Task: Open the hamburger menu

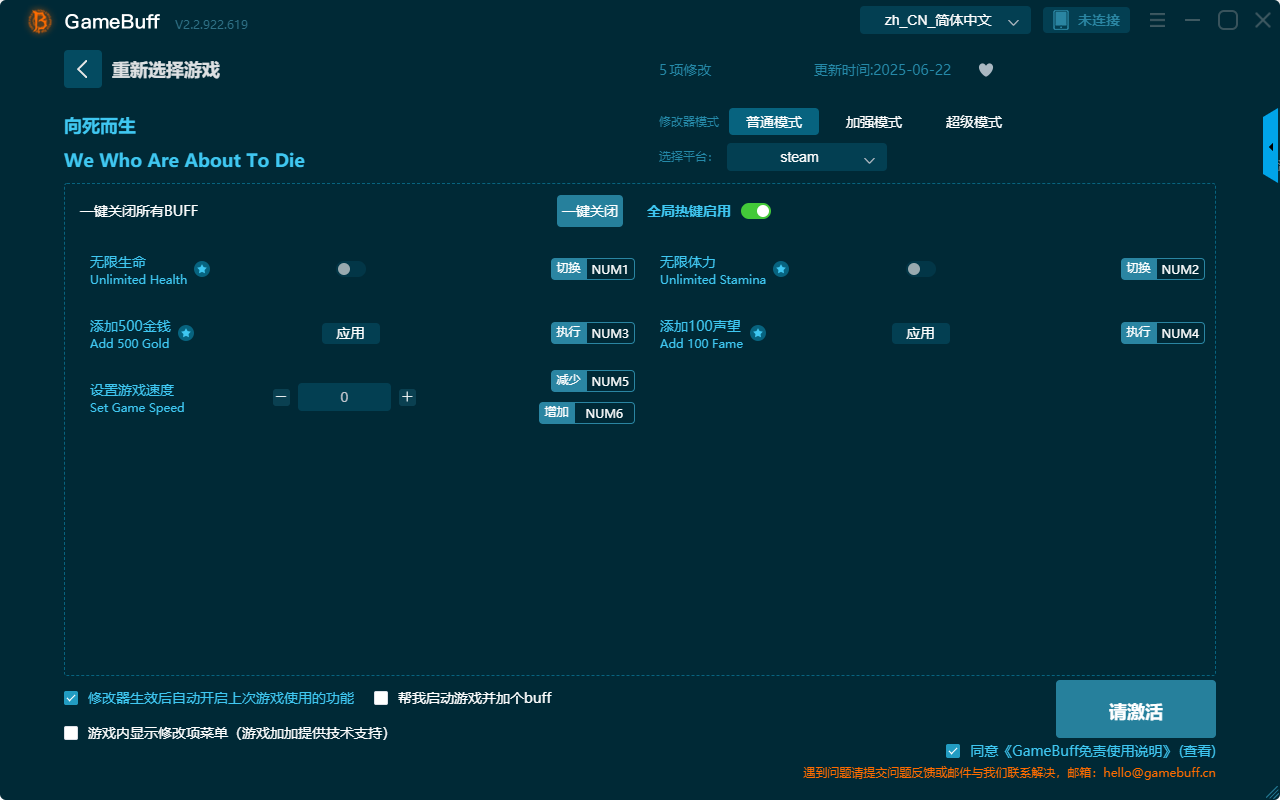Action: pyautogui.click(x=1157, y=19)
